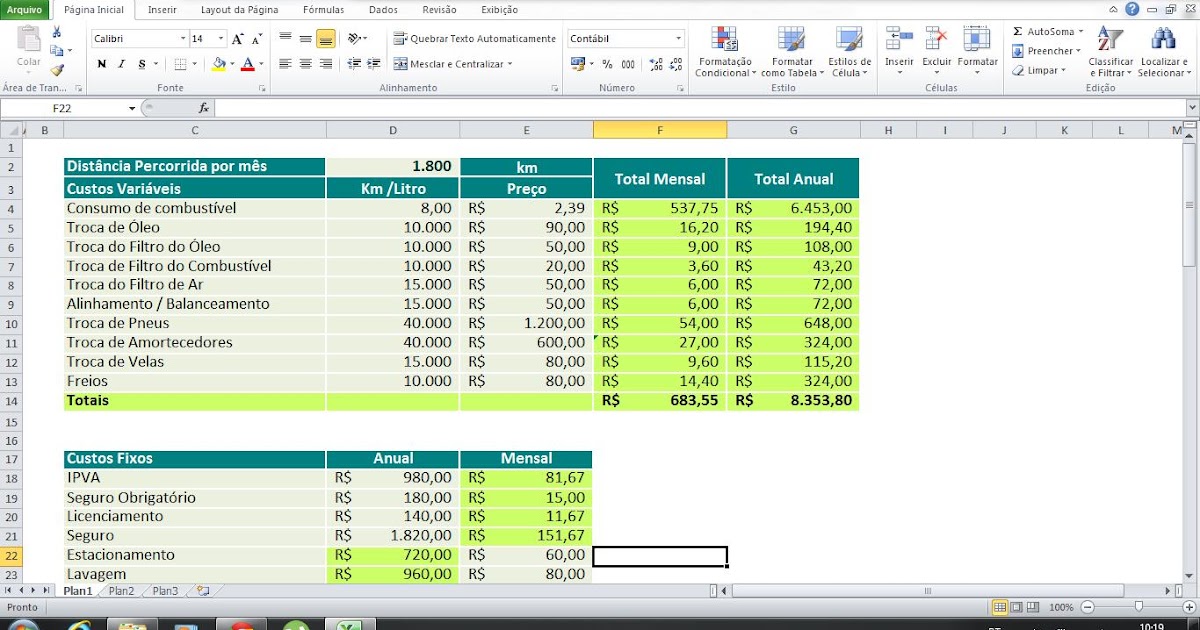This screenshot has width=1200, height=630.
Task: Click the zoom slider handle
Action: (1138, 607)
